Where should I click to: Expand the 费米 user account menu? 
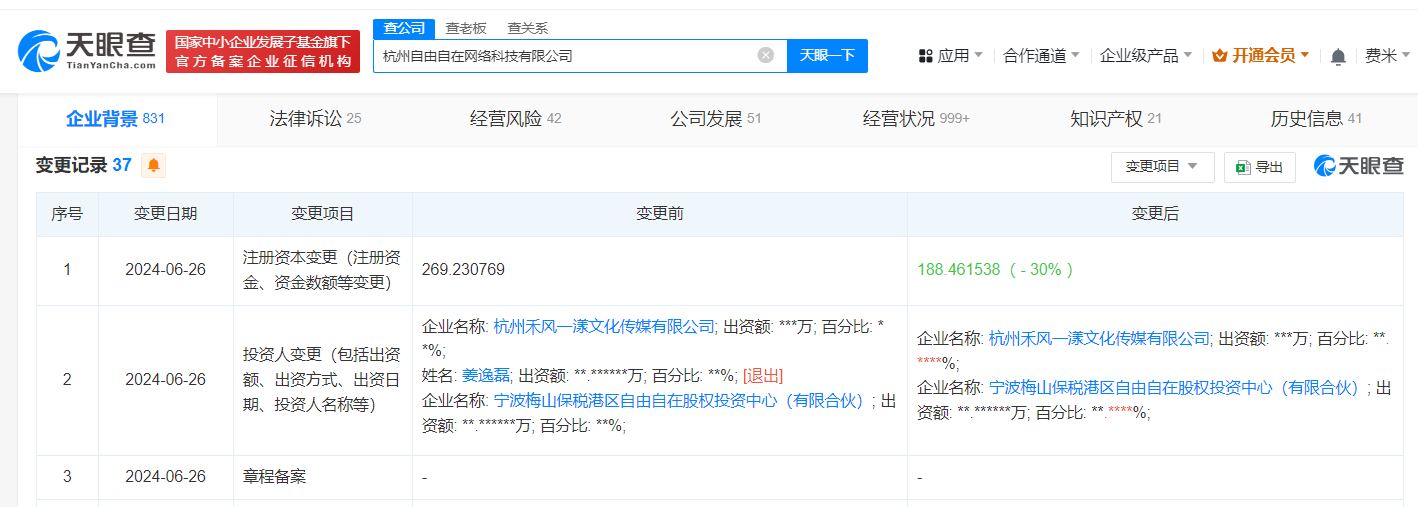[1386, 56]
